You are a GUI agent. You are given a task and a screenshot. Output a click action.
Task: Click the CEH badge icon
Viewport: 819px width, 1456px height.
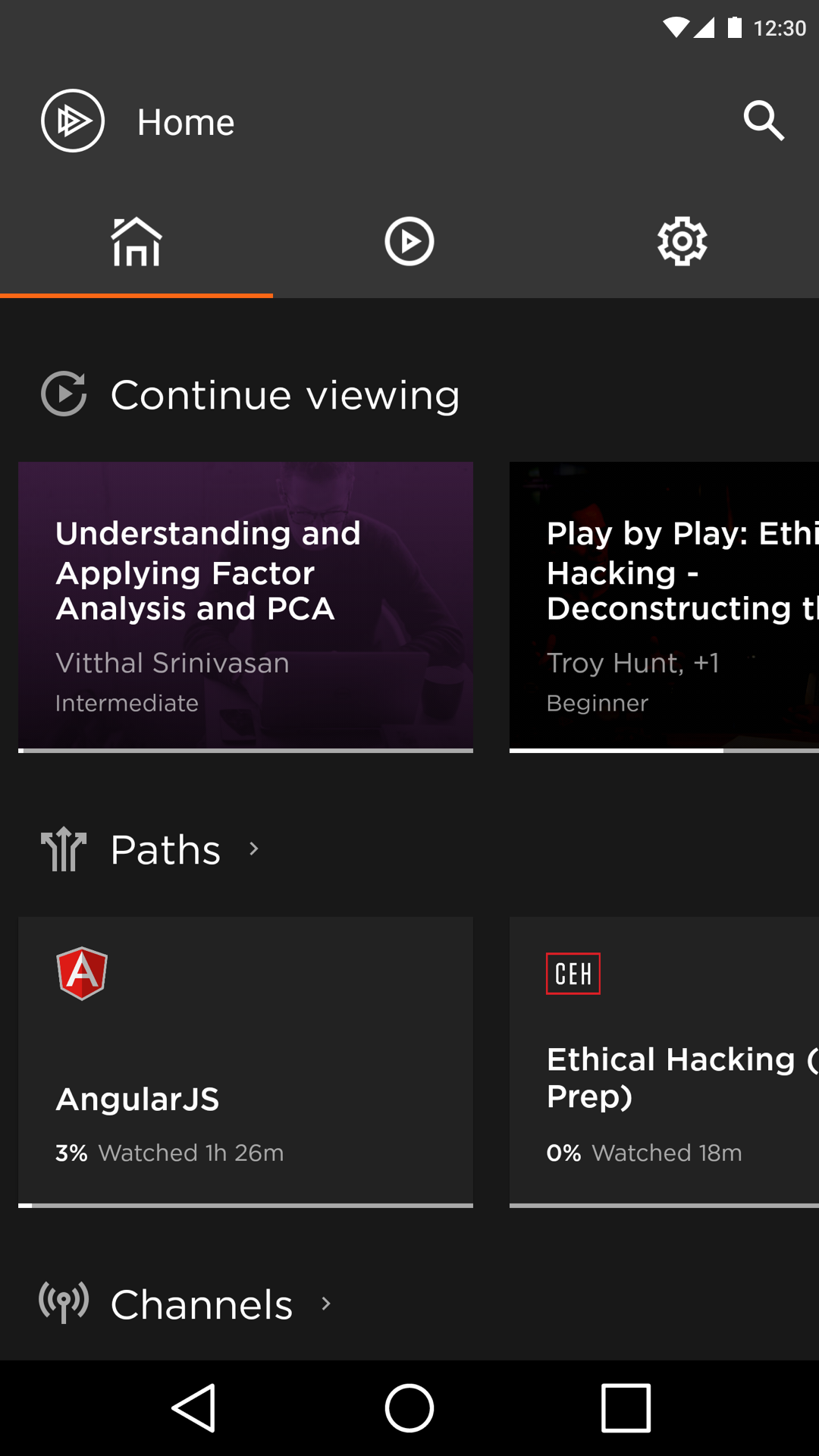coord(573,973)
